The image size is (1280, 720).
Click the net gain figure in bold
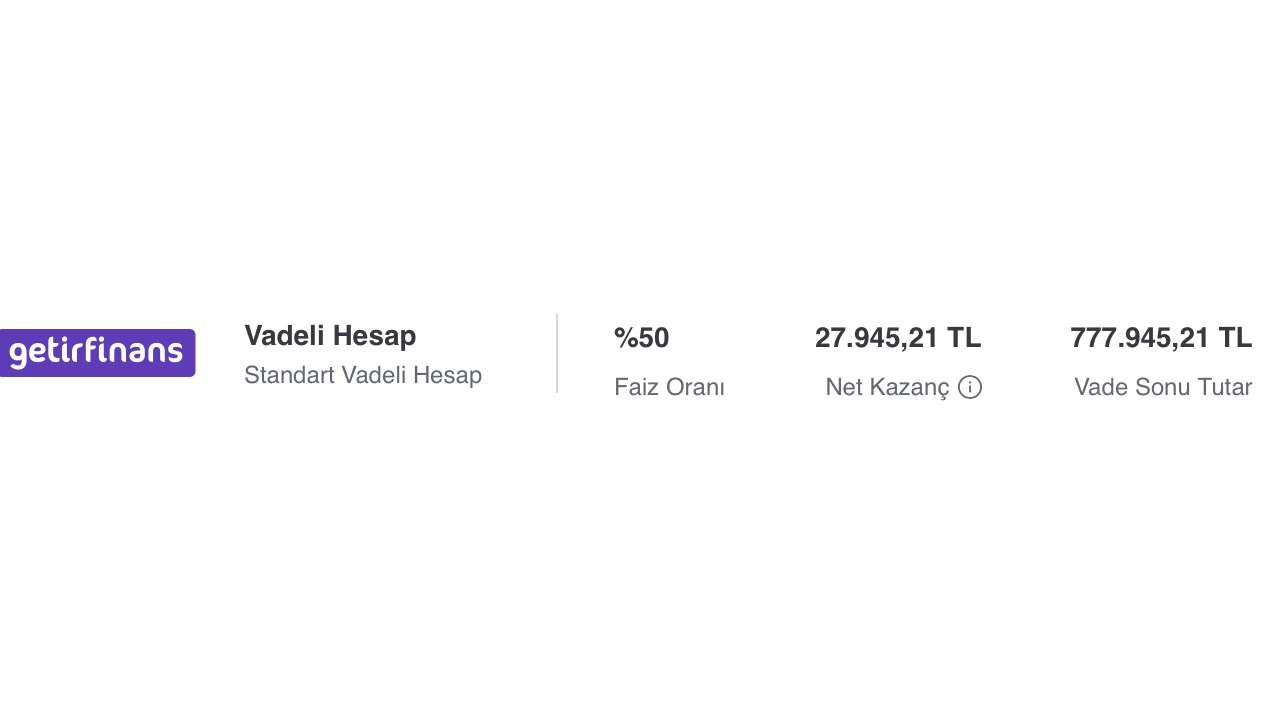tap(898, 338)
